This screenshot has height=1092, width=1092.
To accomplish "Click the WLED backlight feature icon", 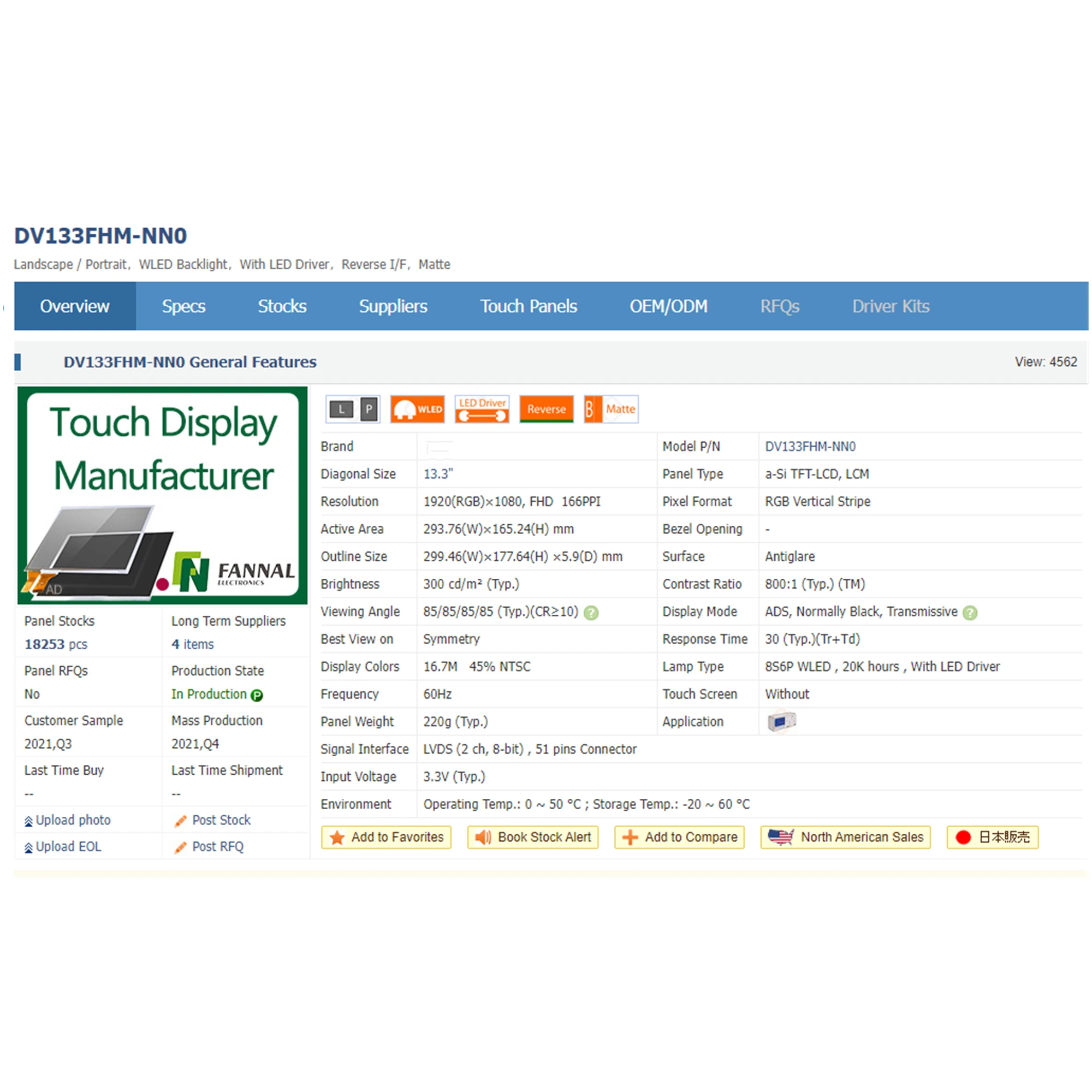I will tap(418, 408).
